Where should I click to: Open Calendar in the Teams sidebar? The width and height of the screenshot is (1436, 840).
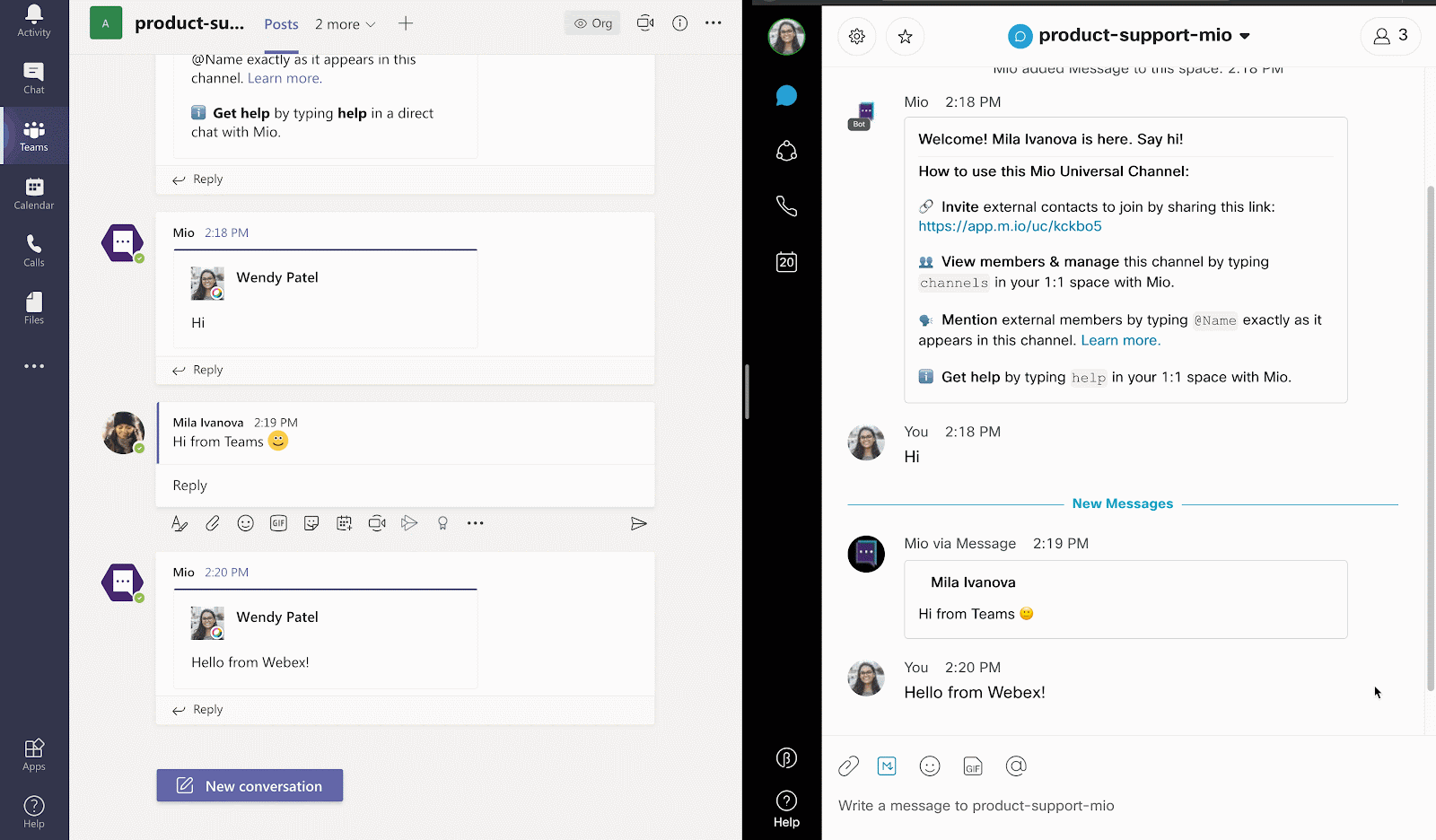(34, 193)
